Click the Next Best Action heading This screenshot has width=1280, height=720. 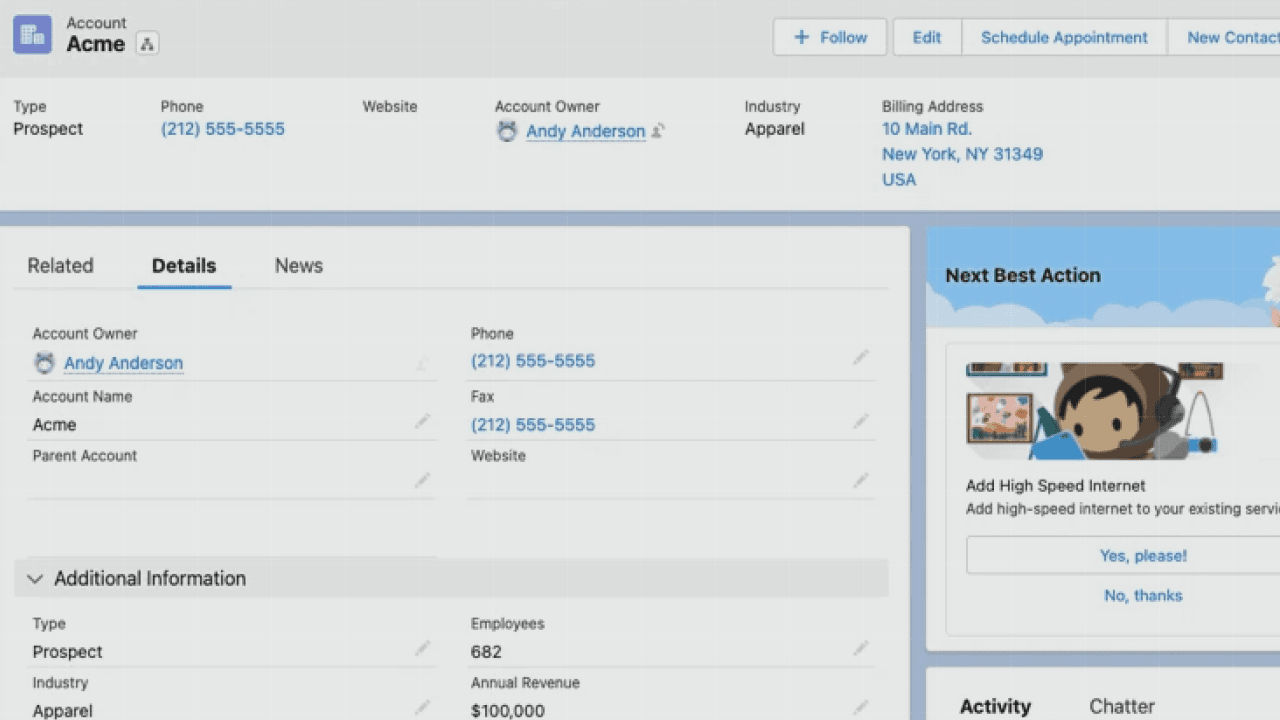(1023, 276)
